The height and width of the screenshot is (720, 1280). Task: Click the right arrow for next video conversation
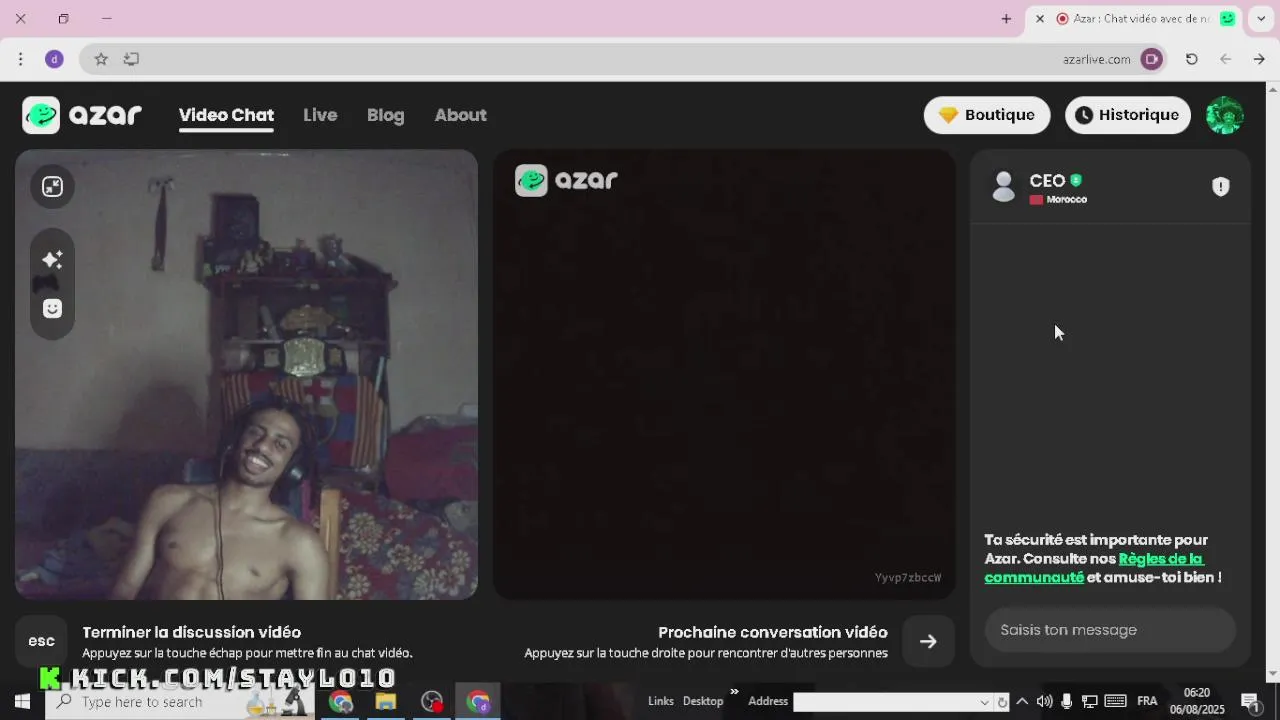(928, 642)
